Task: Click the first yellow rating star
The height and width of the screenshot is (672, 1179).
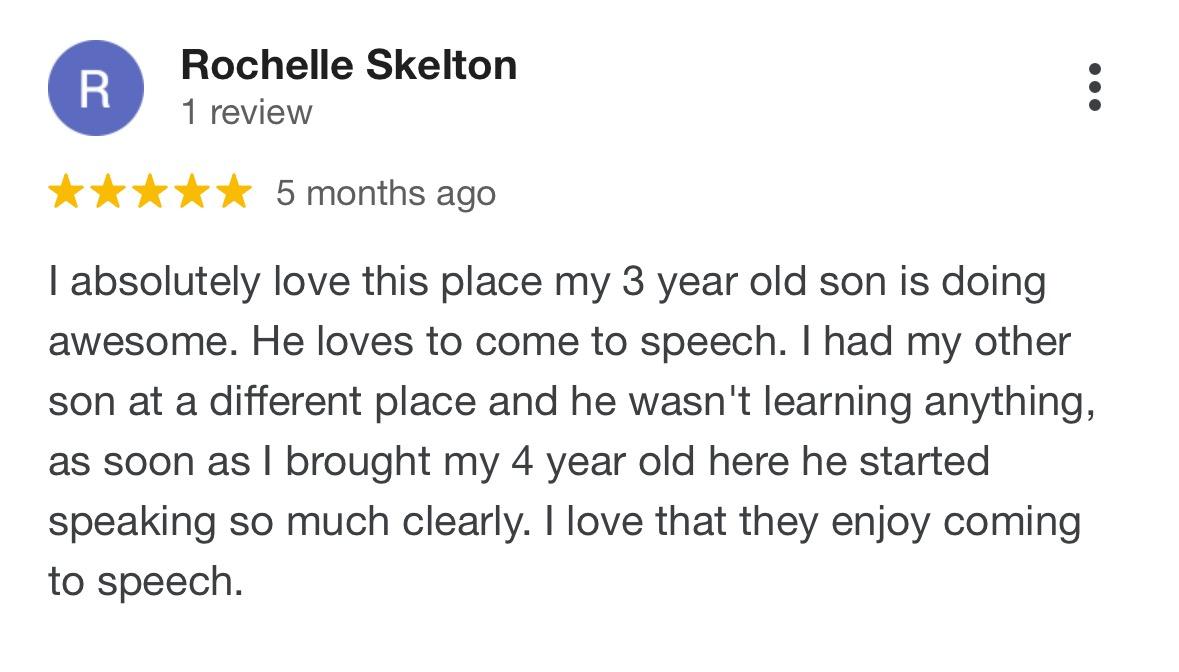Action: [x=66, y=191]
